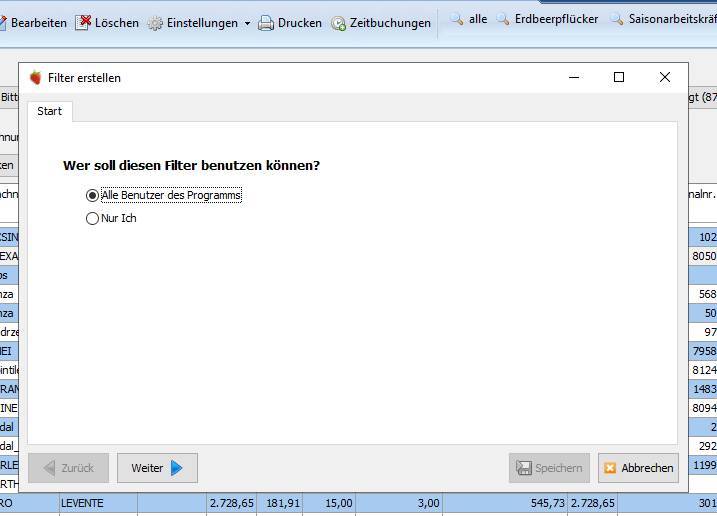Click the Speichern button
This screenshot has width=717, height=516.
549,468
